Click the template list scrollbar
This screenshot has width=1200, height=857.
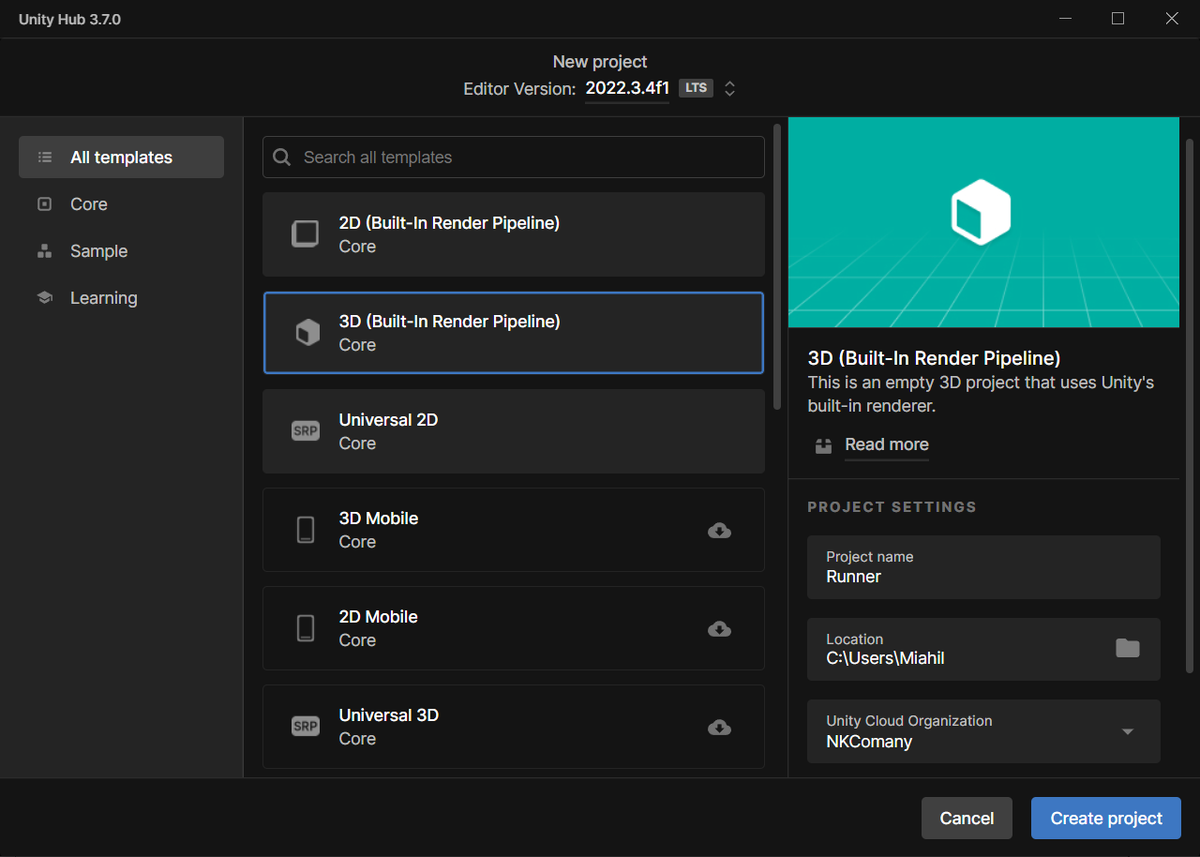(x=778, y=265)
